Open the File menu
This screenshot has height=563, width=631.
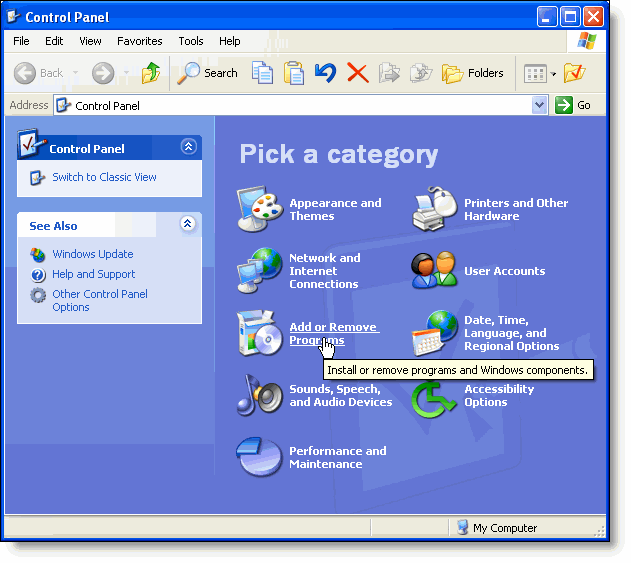[21, 41]
